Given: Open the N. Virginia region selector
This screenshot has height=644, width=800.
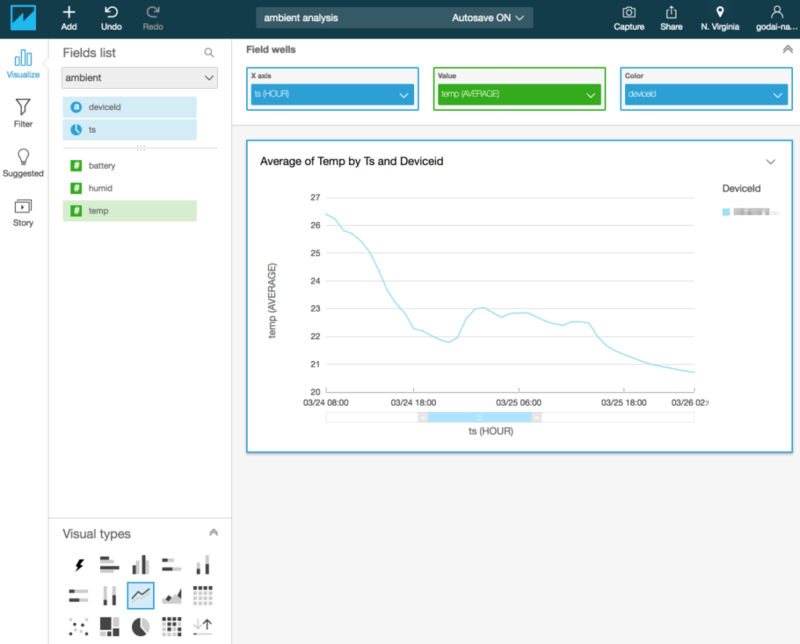Looking at the screenshot, I should click(719, 18).
